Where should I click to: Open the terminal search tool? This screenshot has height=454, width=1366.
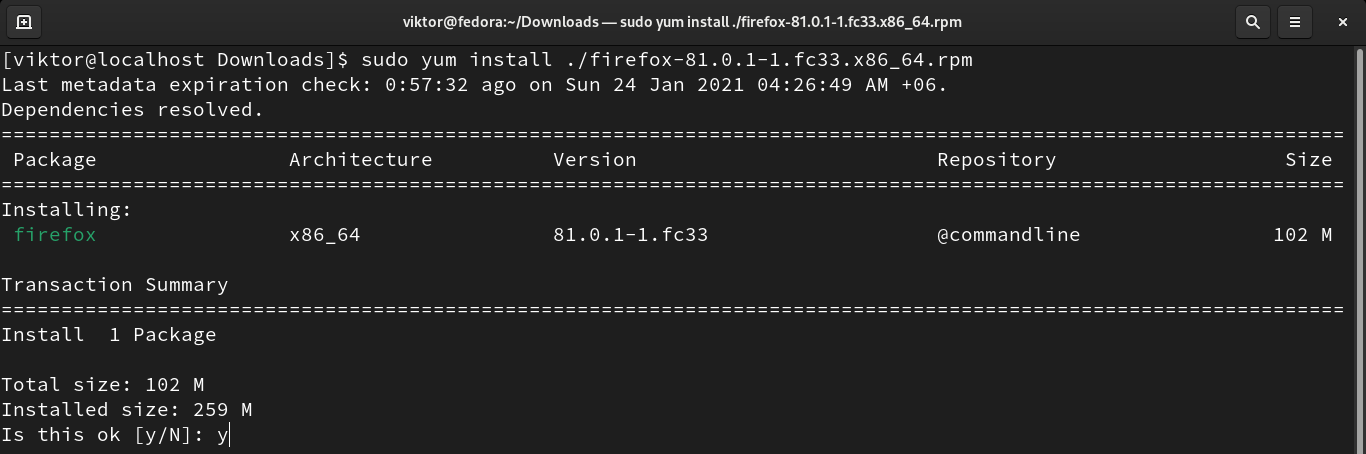pyautogui.click(x=1251, y=21)
